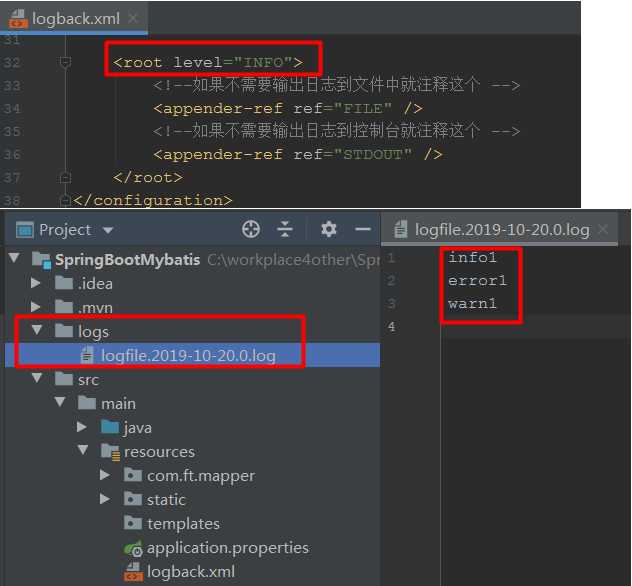Viewport: 632px width, 586px height.
Task: Click the closing </root> tag
Action: click(x=148, y=177)
